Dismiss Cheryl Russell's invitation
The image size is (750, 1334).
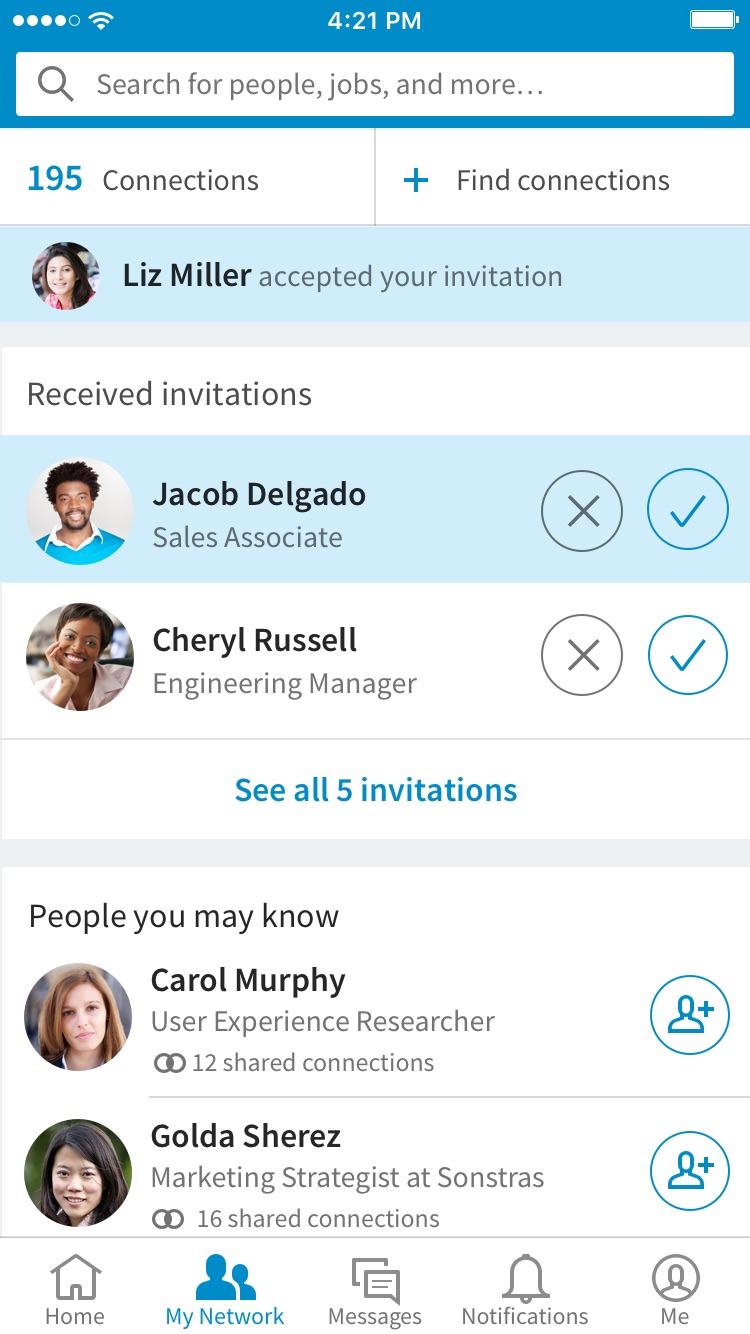(x=582, y=656)
